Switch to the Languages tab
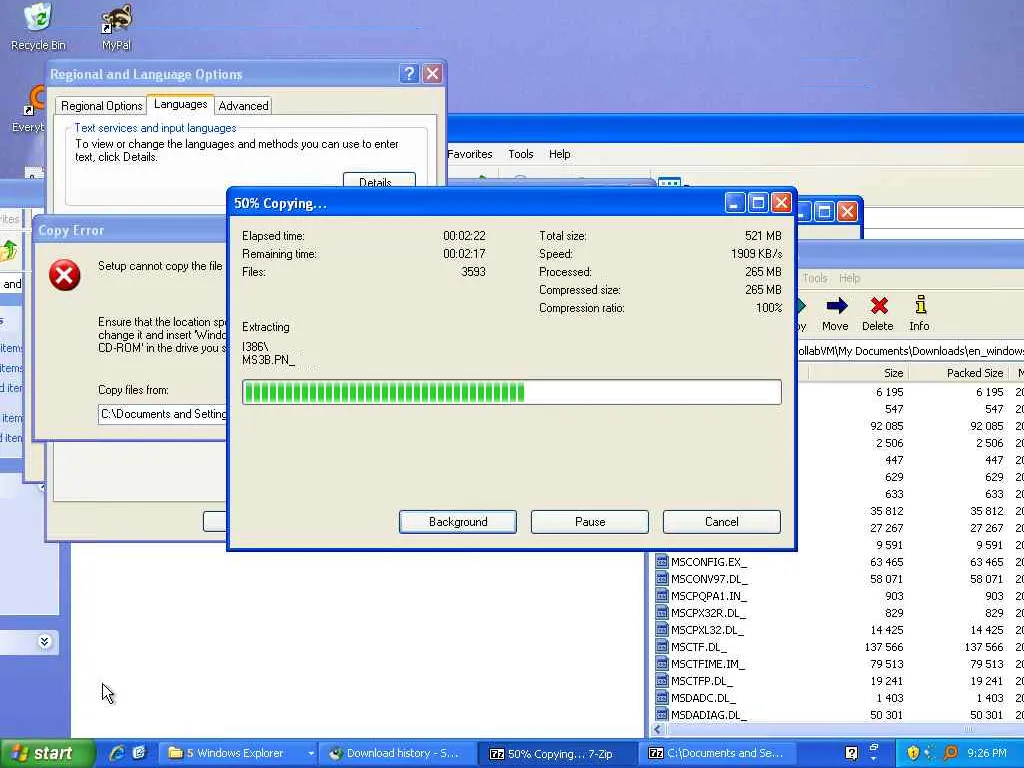 [x=180, y=104]
